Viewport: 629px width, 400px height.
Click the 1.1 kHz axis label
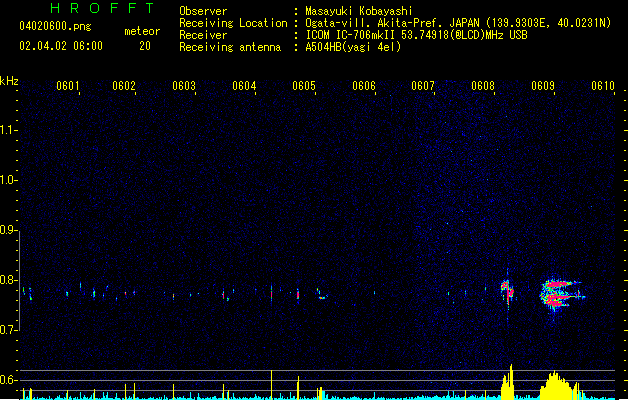pyautogui.click(x=8, y=130)
